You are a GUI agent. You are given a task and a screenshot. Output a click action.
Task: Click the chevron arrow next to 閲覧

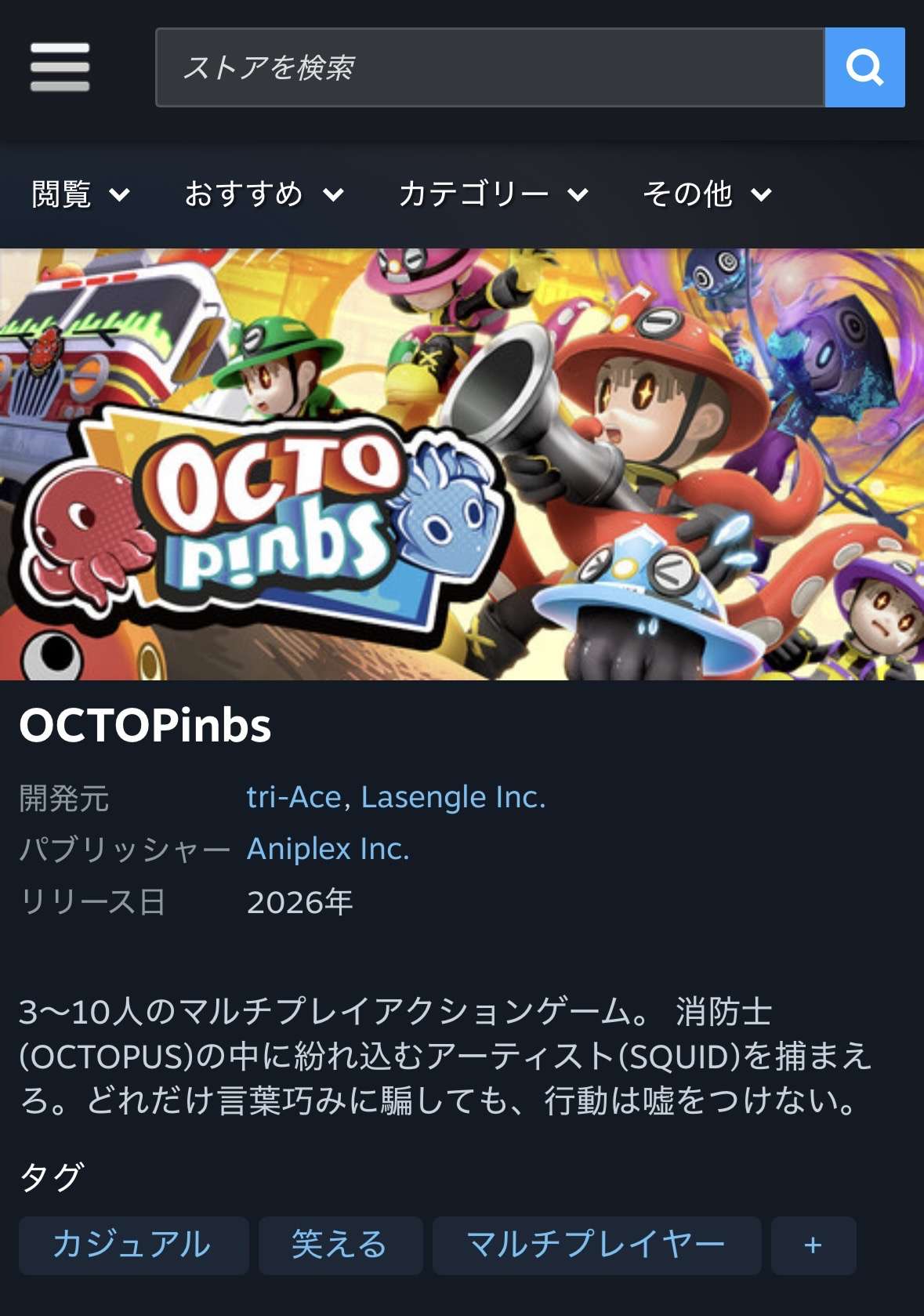pos(119,194)
